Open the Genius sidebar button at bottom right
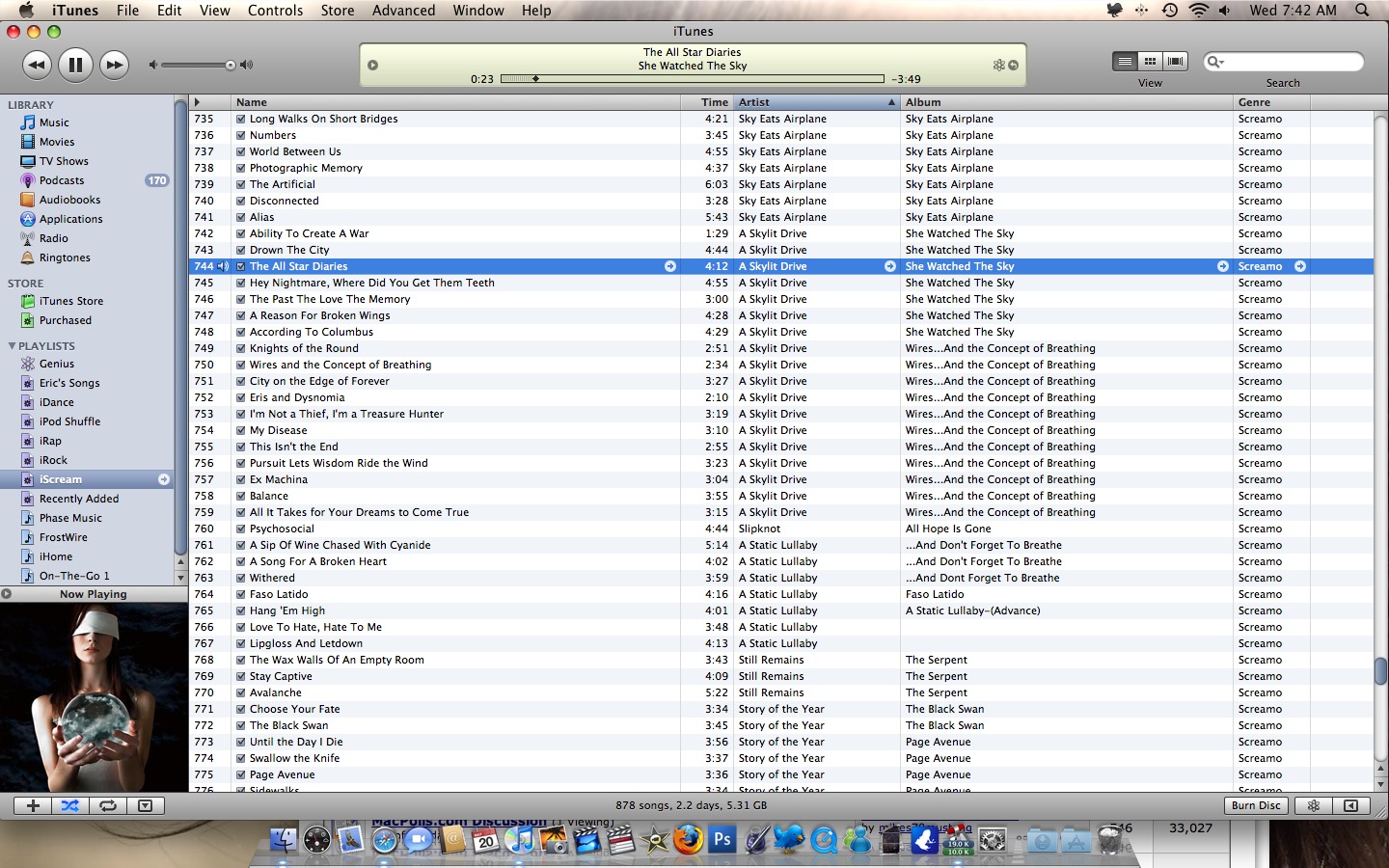The image size is (1389, 868). pyautogui.click(x=1313, y=805)
